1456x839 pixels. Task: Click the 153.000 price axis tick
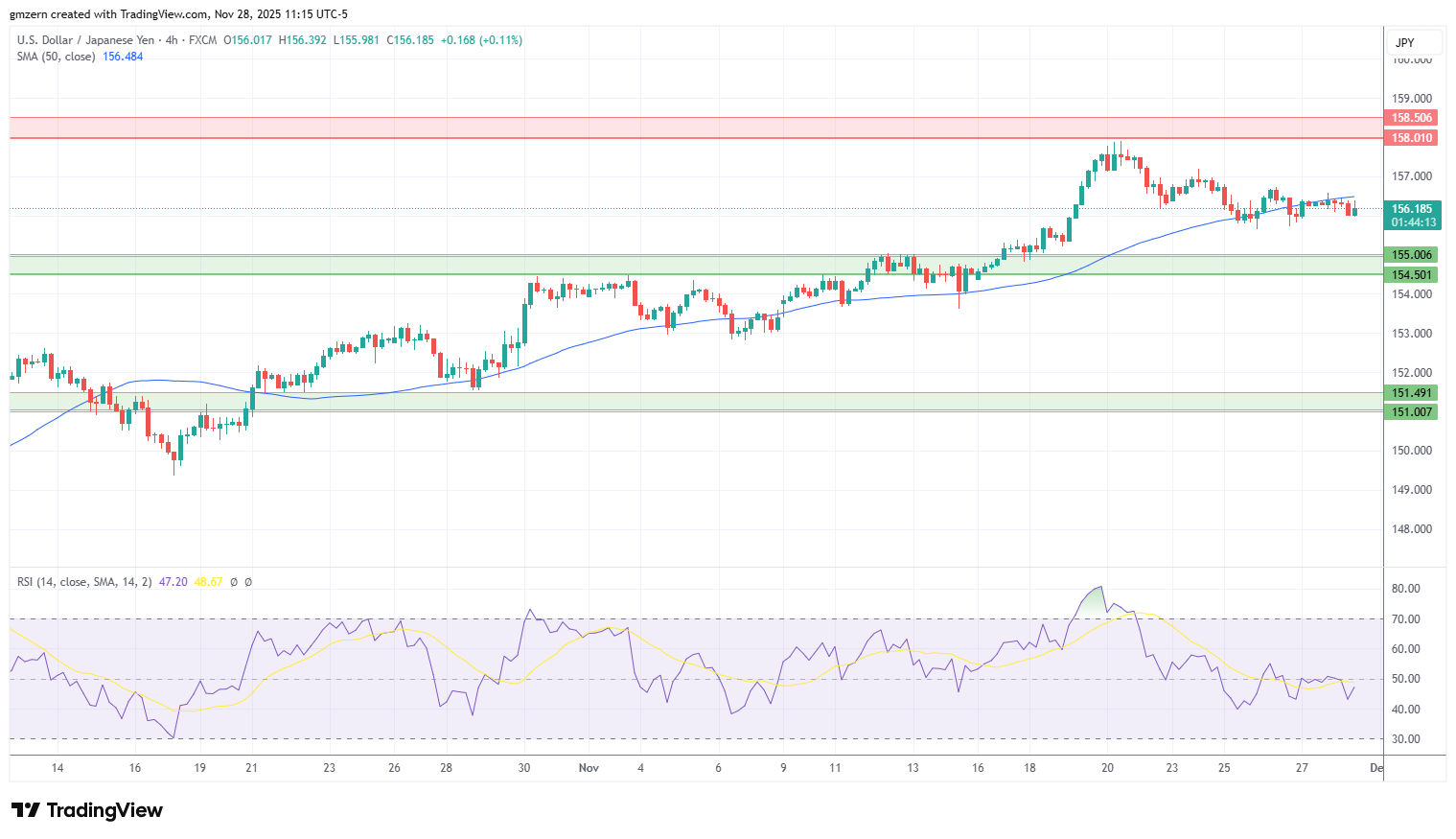1412,334
